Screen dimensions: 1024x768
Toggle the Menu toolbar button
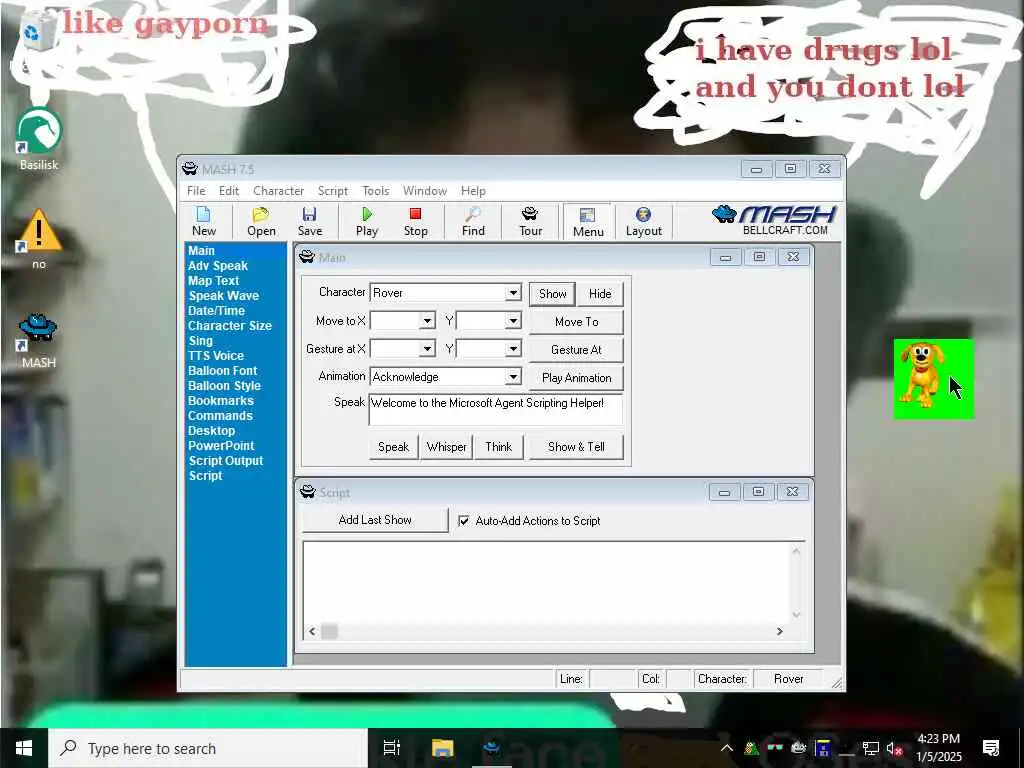(588, 222)
